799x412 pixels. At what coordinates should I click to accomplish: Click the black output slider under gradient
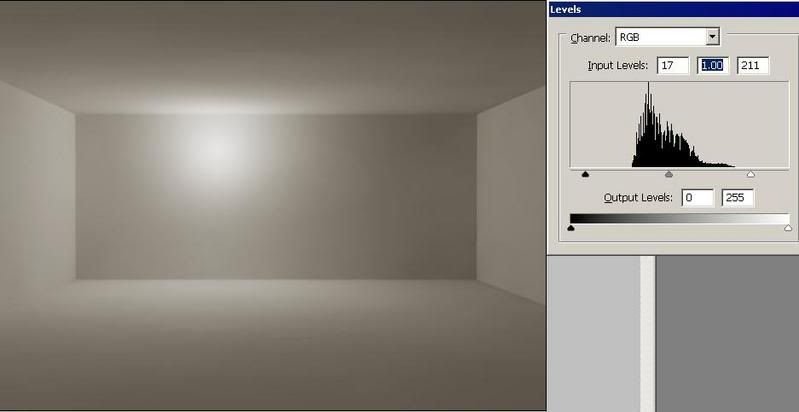(571, 228)
